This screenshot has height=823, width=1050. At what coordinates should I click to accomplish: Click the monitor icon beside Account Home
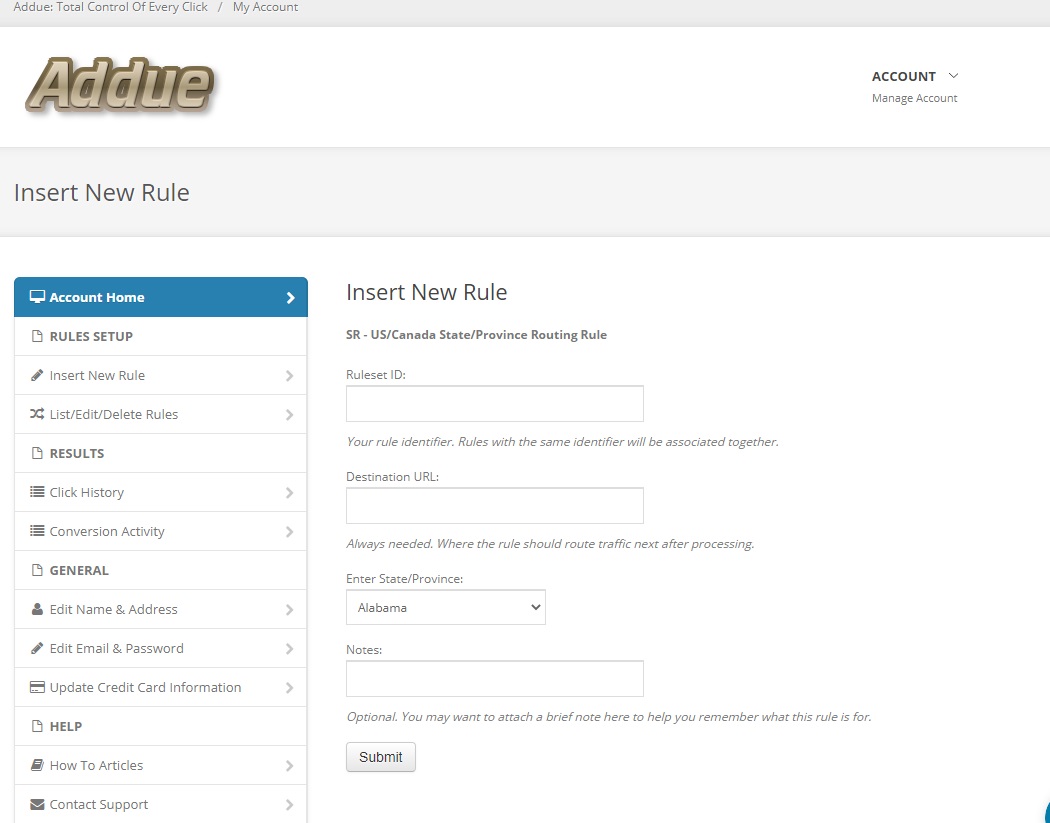[x=38, y=297]
